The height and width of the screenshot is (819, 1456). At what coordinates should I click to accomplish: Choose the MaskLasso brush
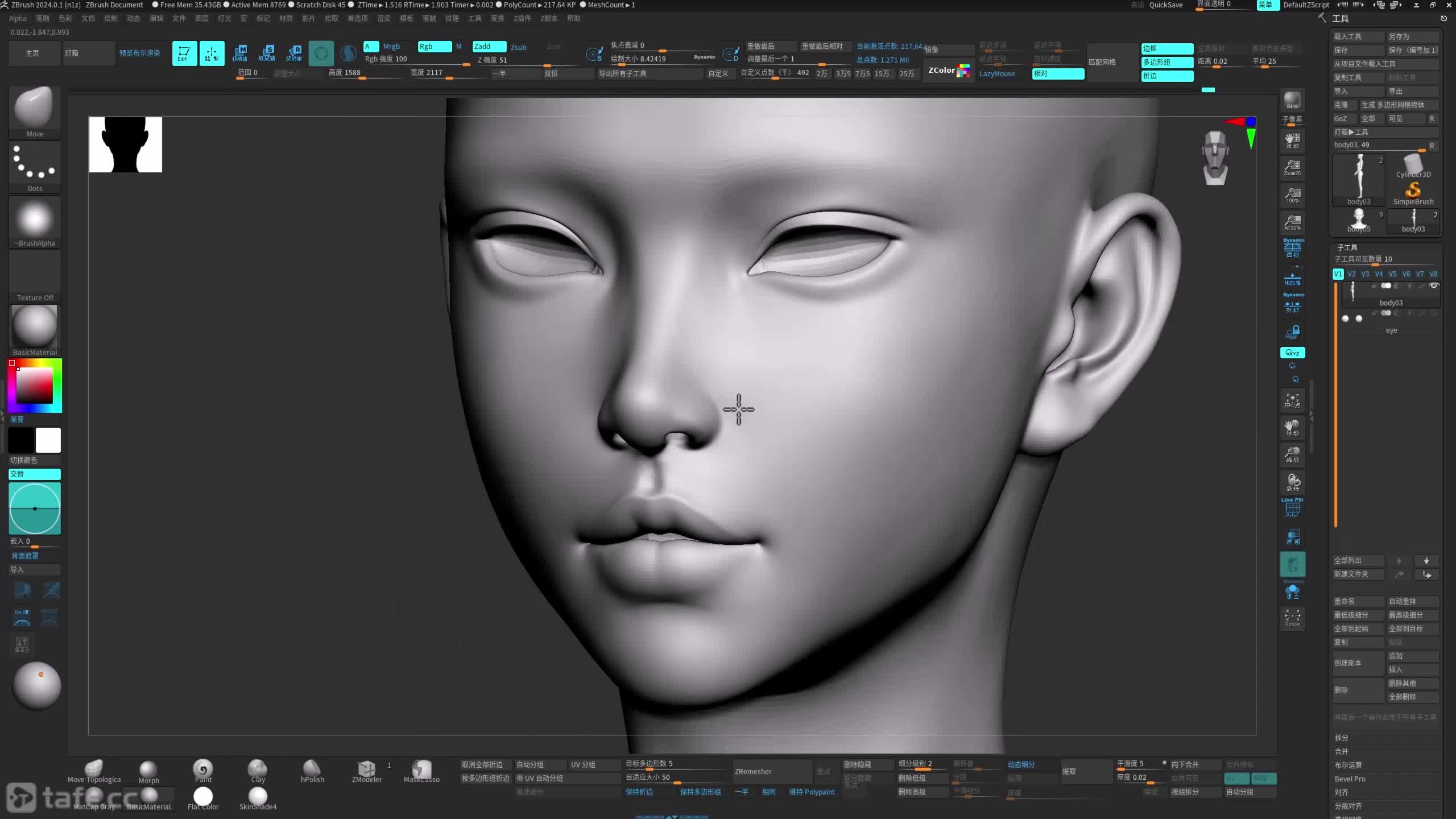[x=421, y=771]
